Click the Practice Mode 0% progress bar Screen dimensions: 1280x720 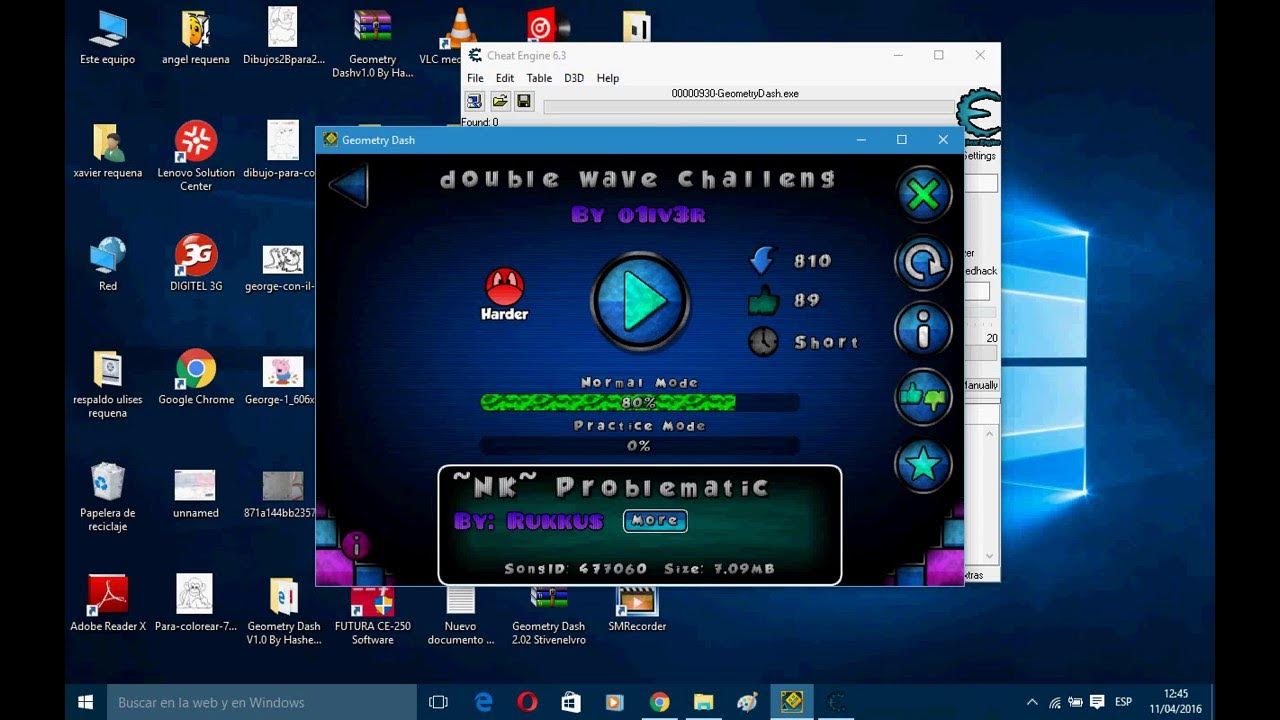(x=639, y=446)
